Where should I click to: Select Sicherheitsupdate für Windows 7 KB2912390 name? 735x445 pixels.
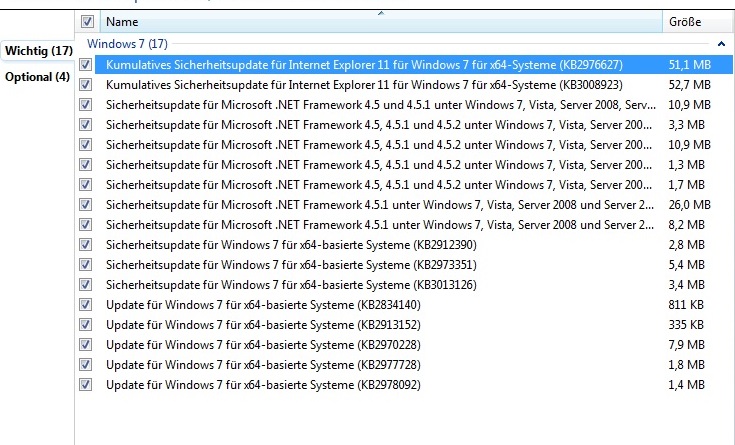point(291,245)
